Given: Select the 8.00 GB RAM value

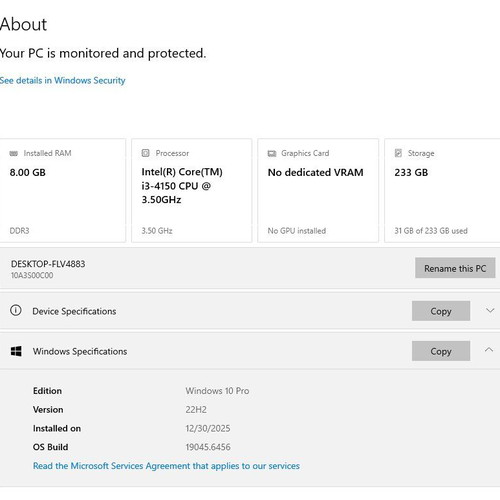Looking at the screenshot, I should (x=27, y=172).
